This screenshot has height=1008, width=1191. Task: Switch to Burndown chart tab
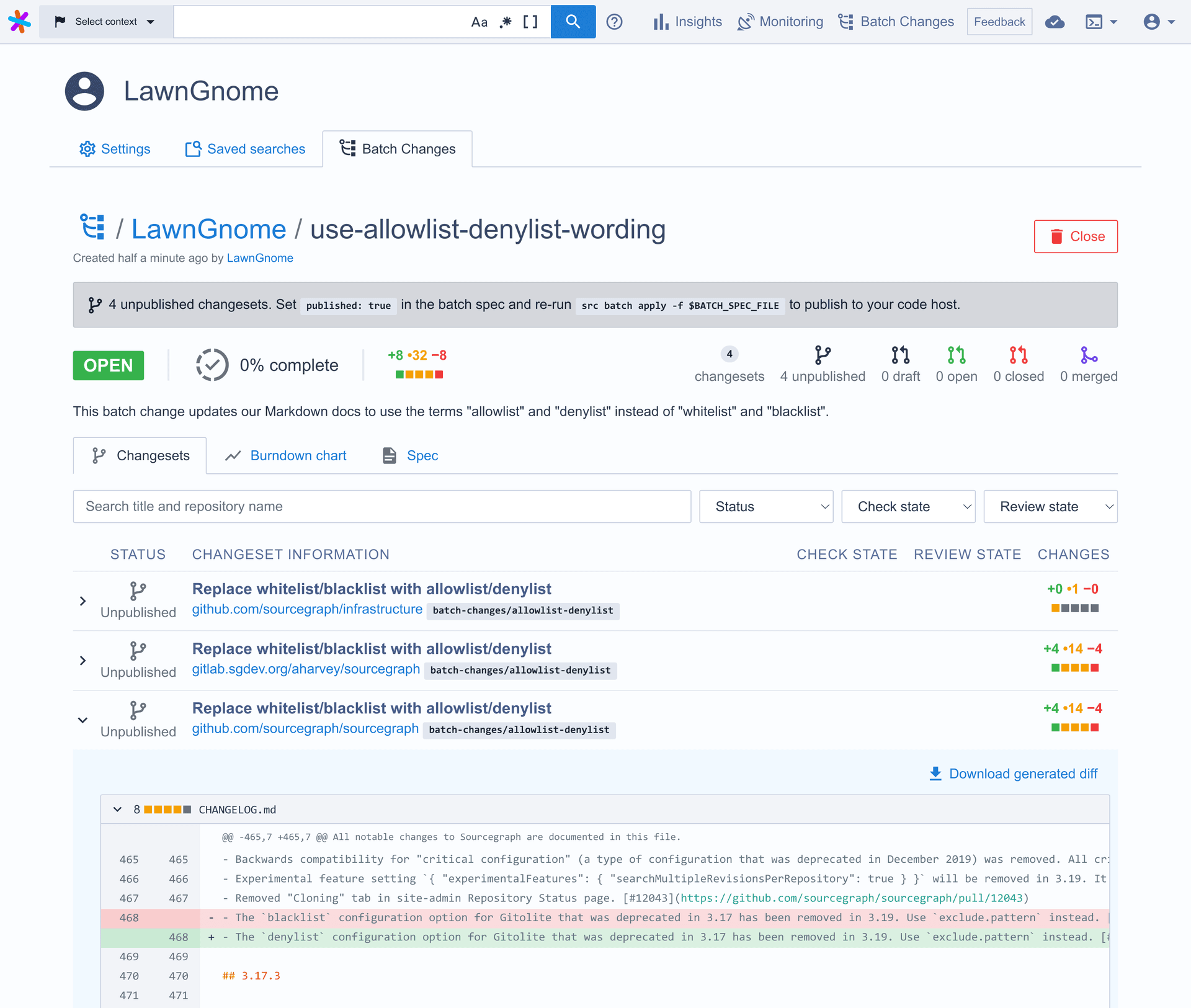coord(286,456)
